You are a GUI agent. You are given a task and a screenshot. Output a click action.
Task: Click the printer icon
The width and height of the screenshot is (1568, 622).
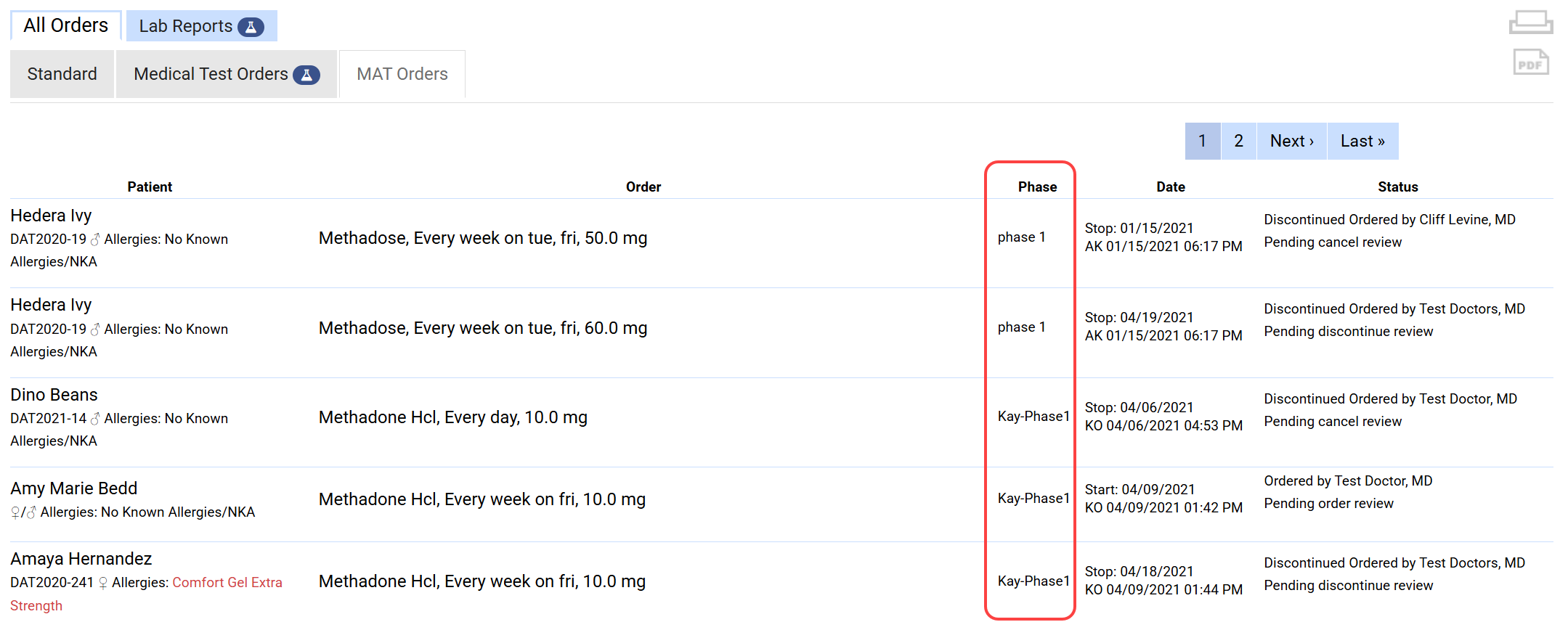[1530, 22]
